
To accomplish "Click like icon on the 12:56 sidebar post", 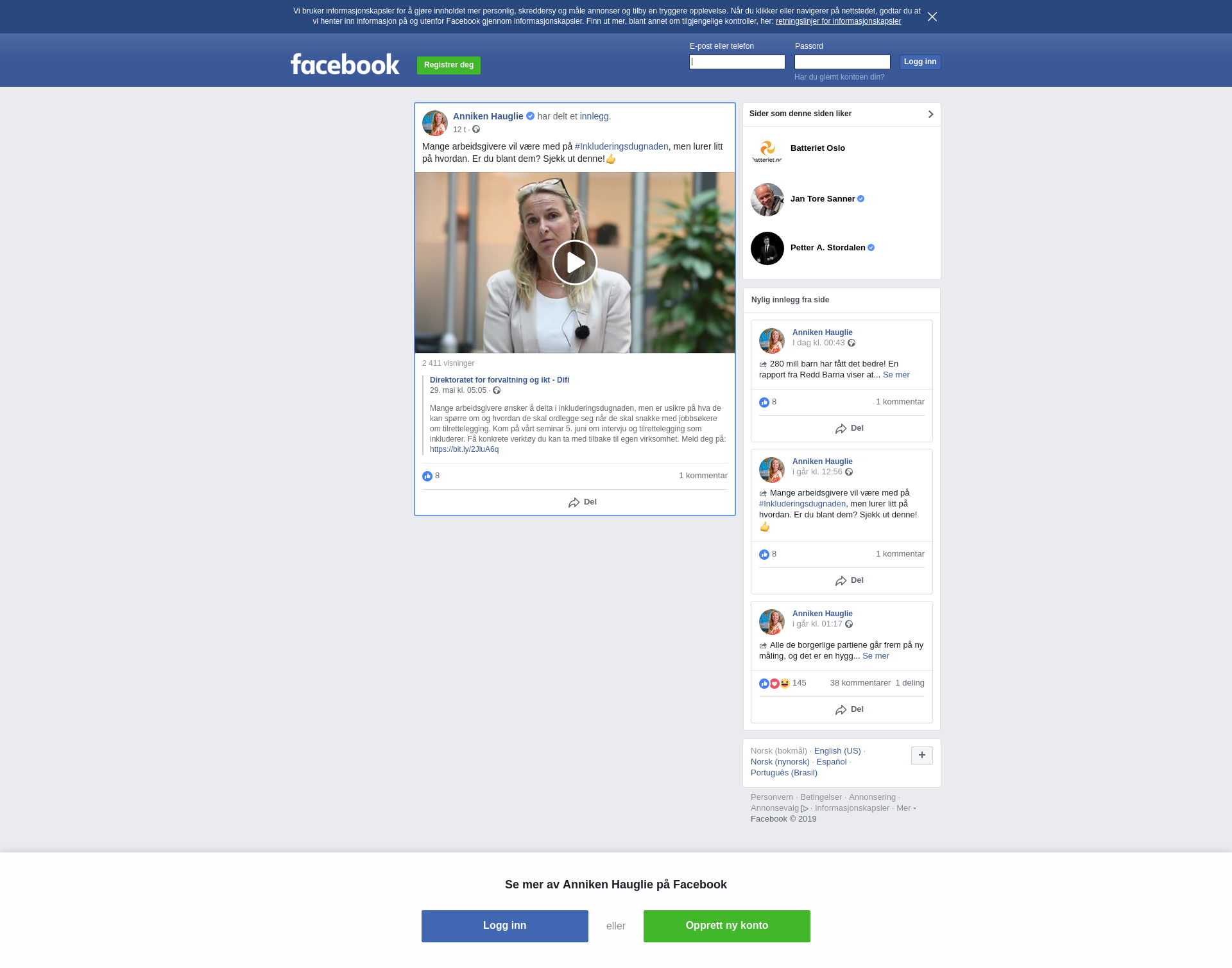I will click(764, 555).
